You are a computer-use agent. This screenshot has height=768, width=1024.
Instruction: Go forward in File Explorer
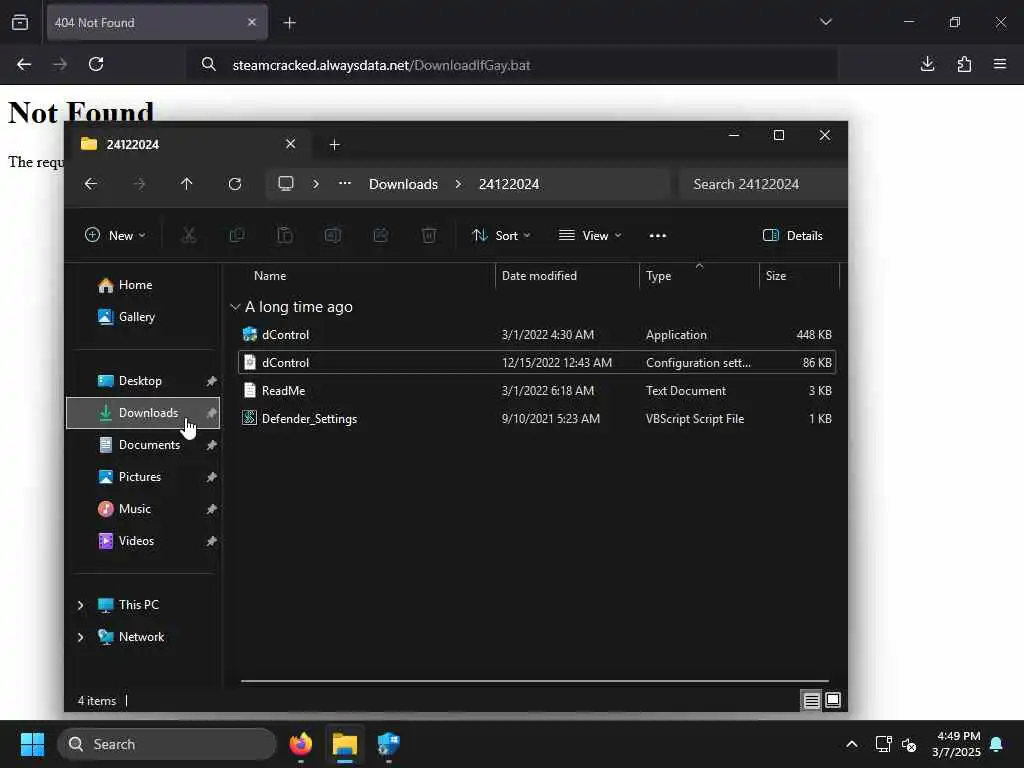coord(139,184)
